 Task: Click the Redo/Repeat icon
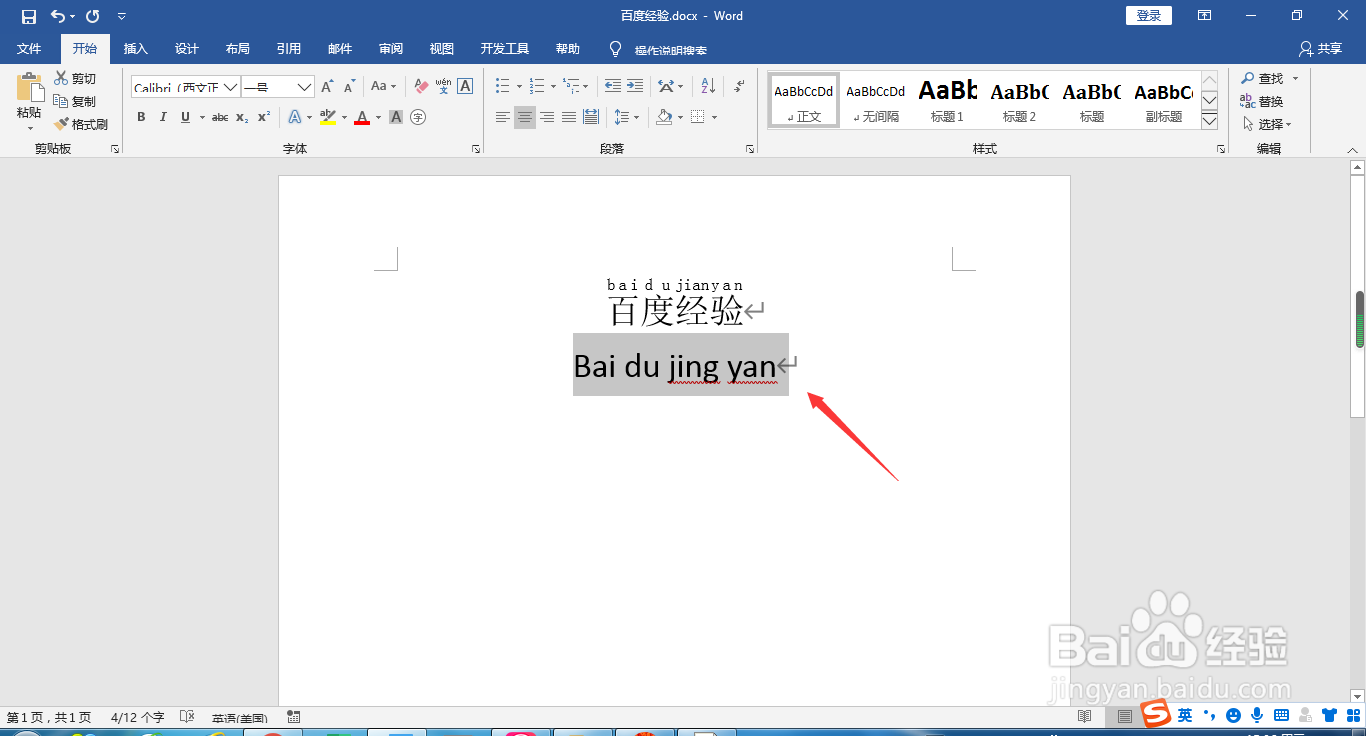coord(93,16)
